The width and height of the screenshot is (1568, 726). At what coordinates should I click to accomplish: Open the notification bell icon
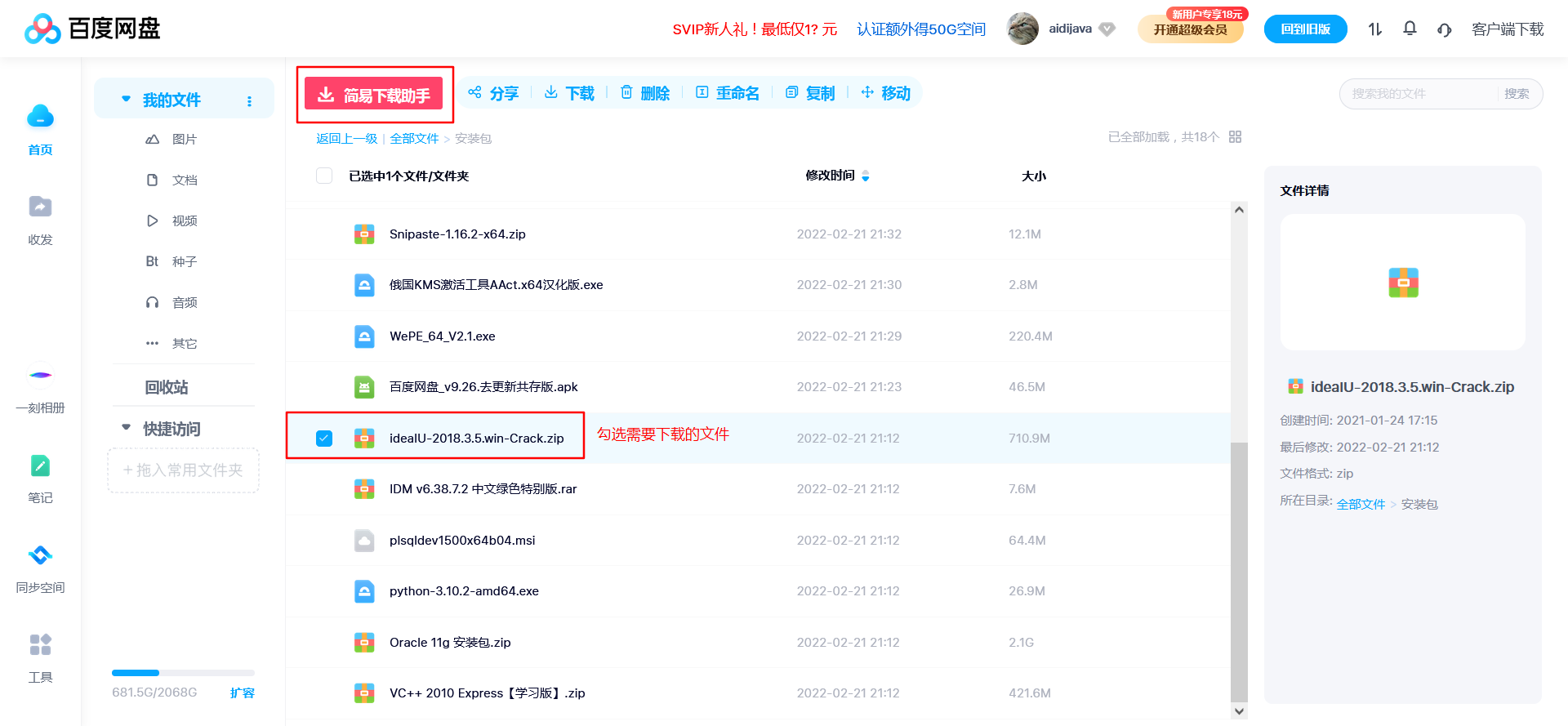[1410, 29]
